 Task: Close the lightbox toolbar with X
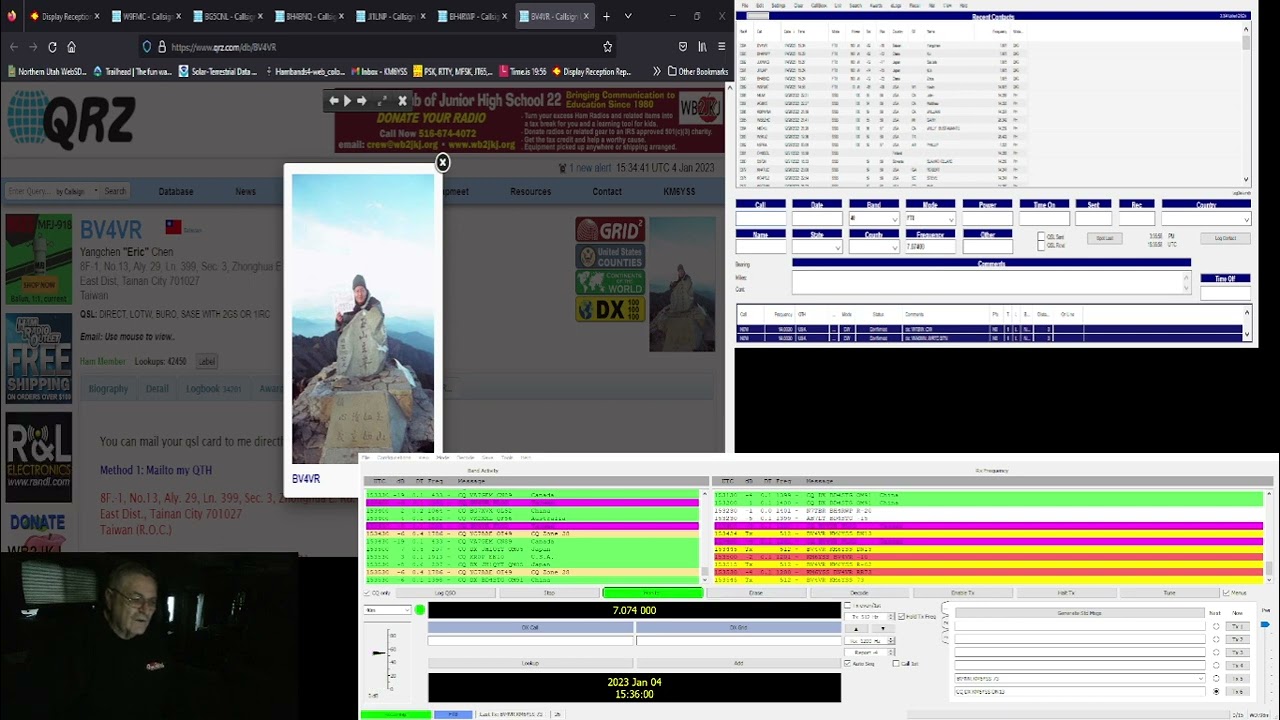point(402,101)
